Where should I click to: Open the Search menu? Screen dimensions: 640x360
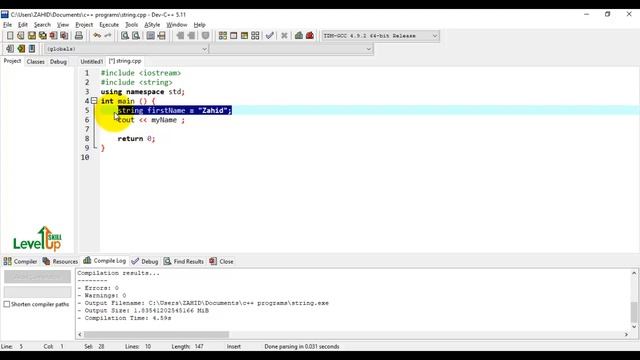(42, 25)
